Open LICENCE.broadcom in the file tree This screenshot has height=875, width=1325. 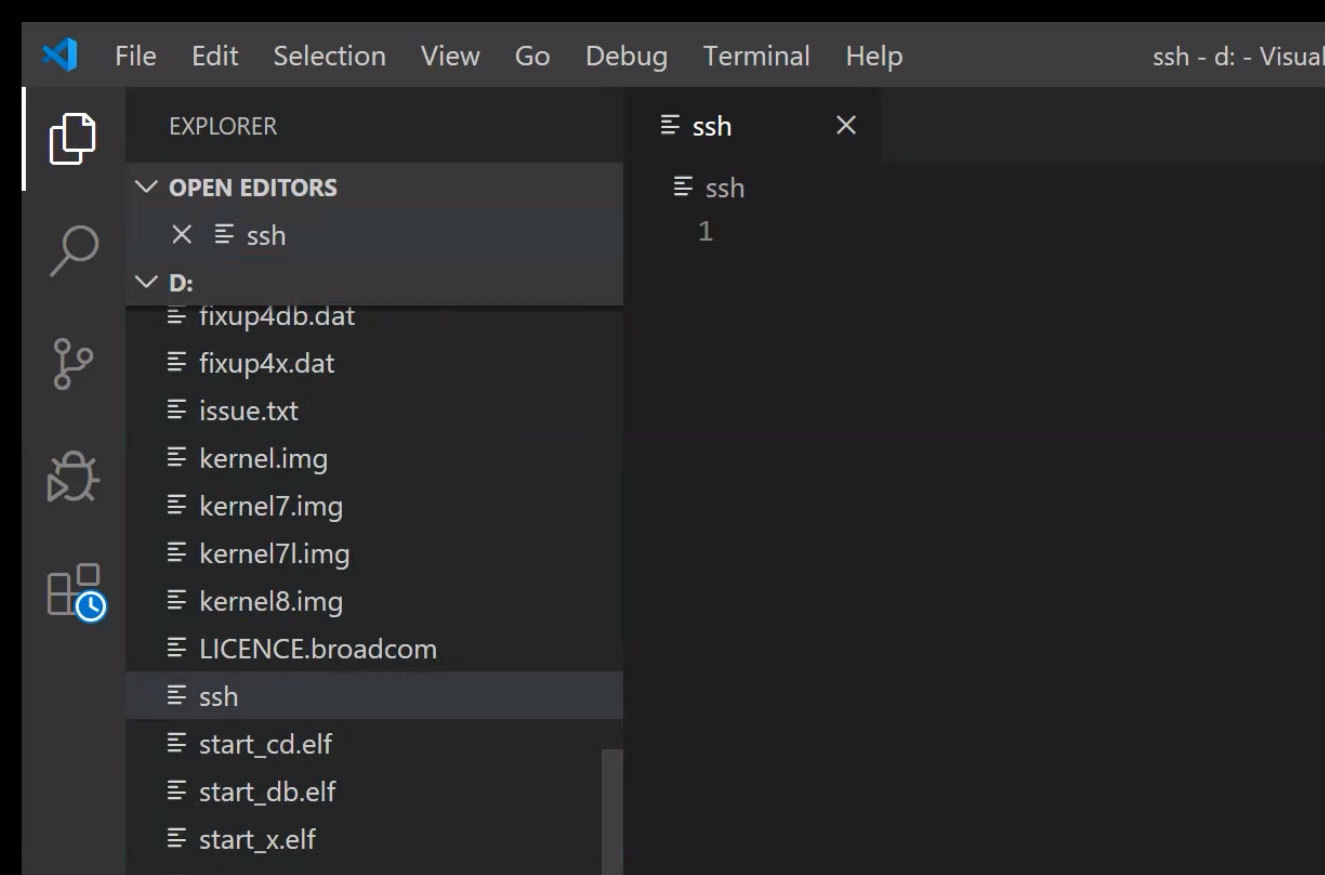tap(375, 649)
